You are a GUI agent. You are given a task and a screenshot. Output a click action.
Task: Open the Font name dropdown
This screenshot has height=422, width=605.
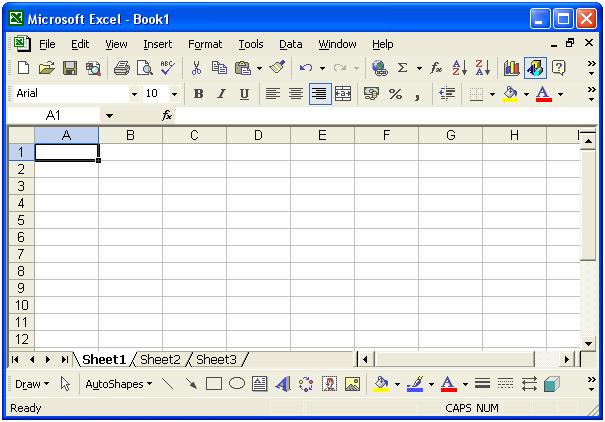[134, 94]
